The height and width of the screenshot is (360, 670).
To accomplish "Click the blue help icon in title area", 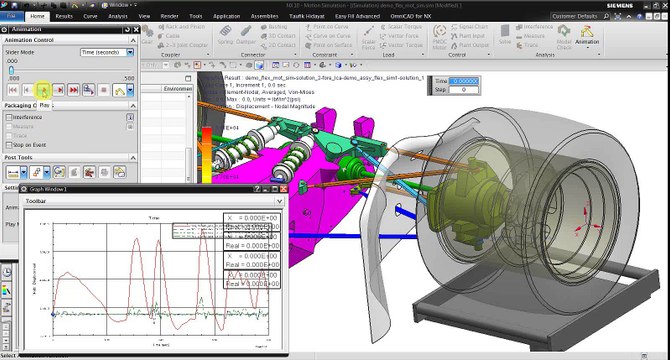I will point(639,16).
